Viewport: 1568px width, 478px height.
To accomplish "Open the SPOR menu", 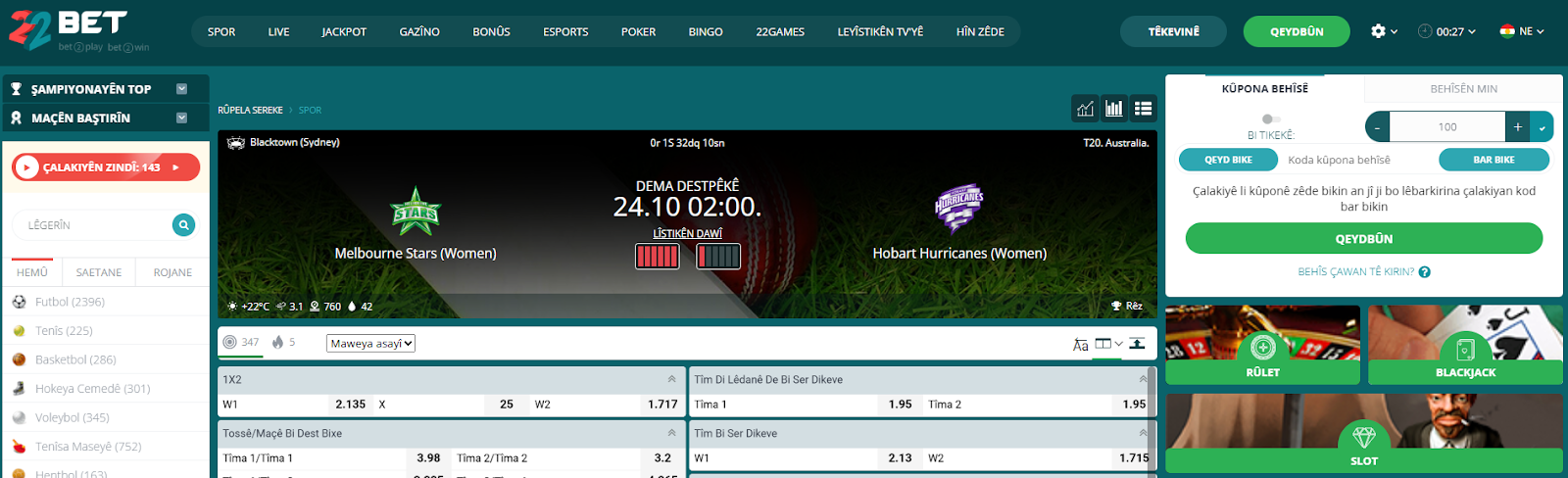I will pyautogui.click(x=221, y=32).
